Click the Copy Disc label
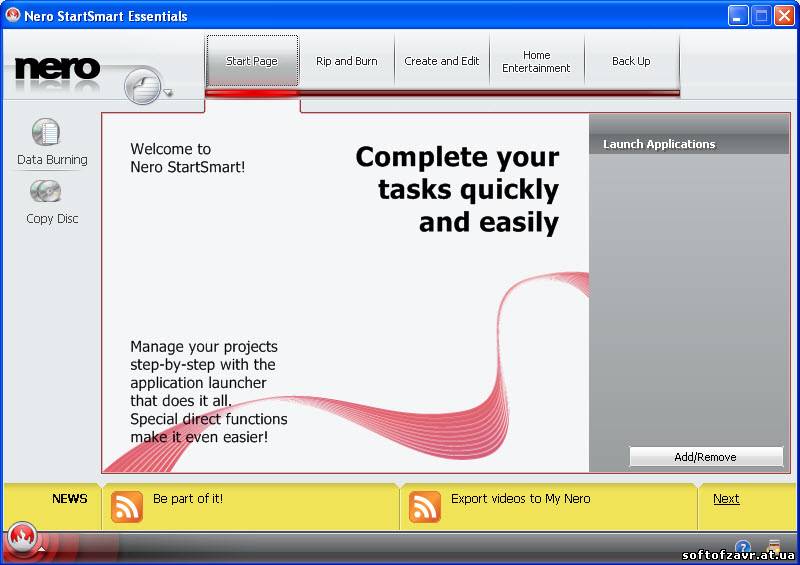Viewport: 800px width, 565px height. 52,218
